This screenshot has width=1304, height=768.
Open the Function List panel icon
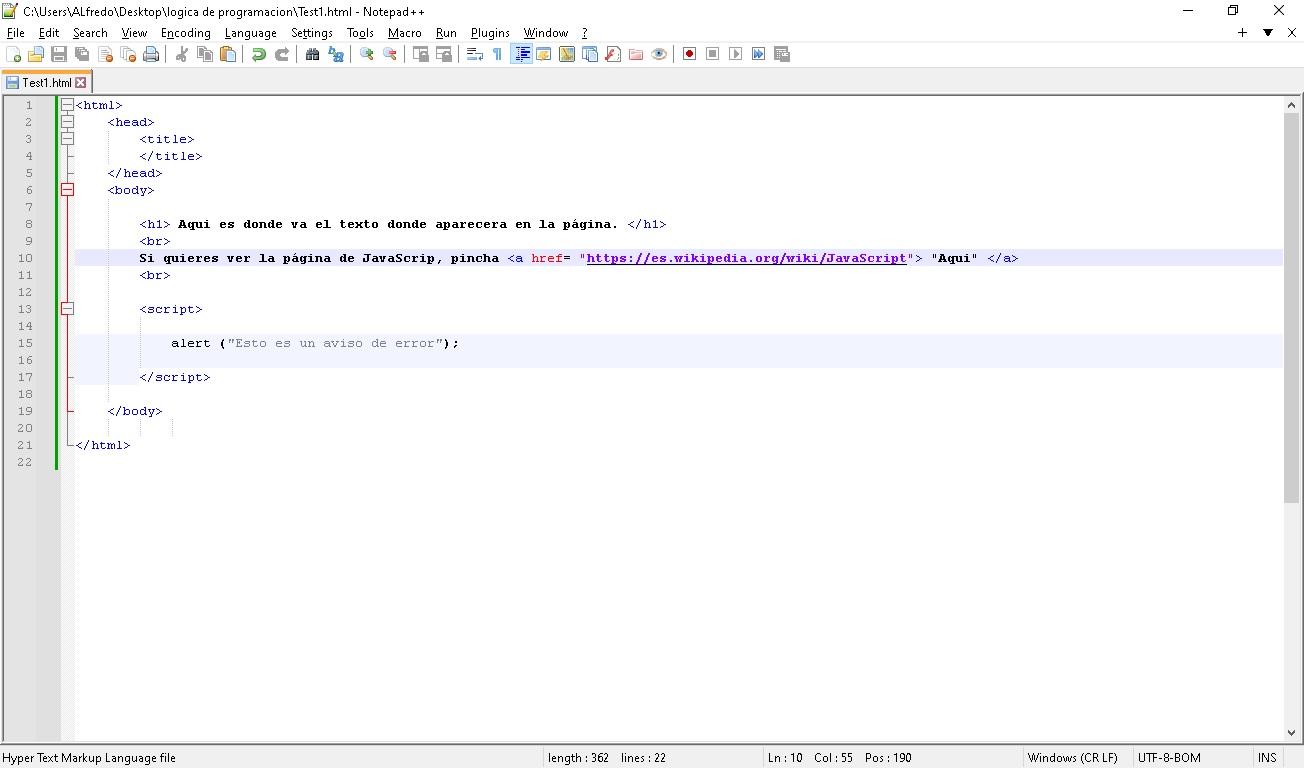pos(613,54)
